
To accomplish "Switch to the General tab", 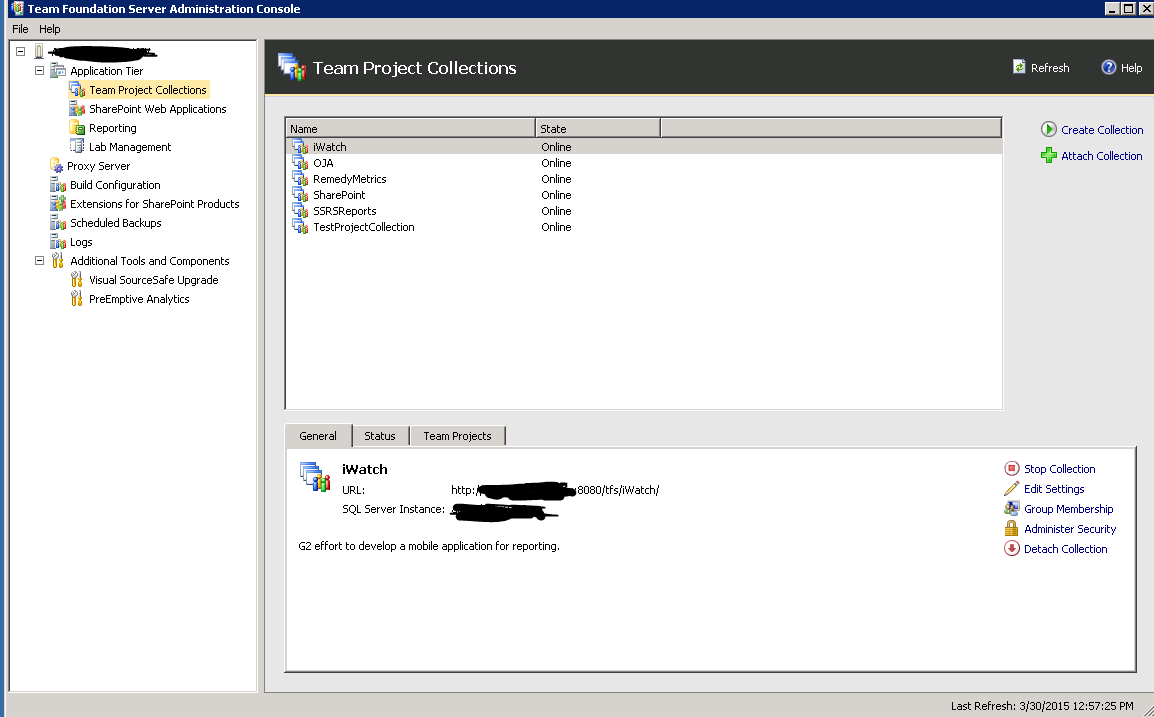I will (318, 436).
